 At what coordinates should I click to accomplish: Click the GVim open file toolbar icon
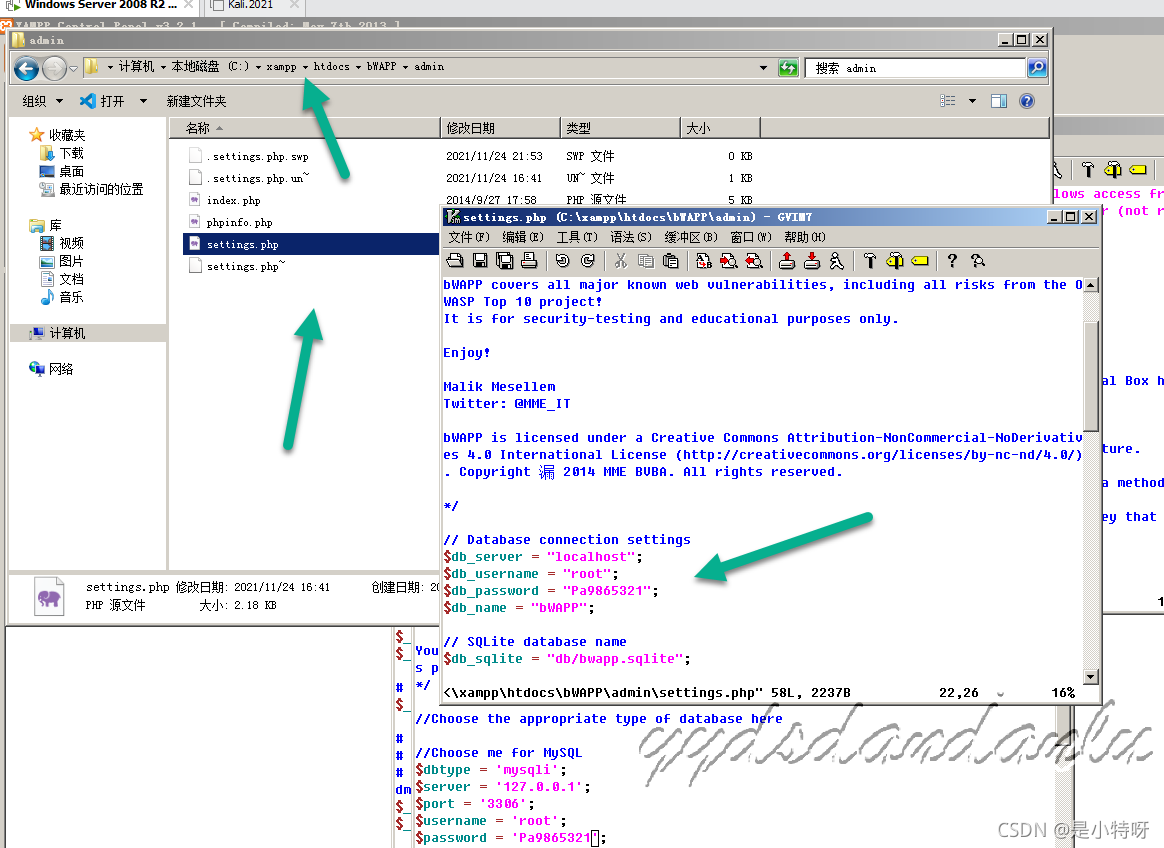[x=455, y=261]
